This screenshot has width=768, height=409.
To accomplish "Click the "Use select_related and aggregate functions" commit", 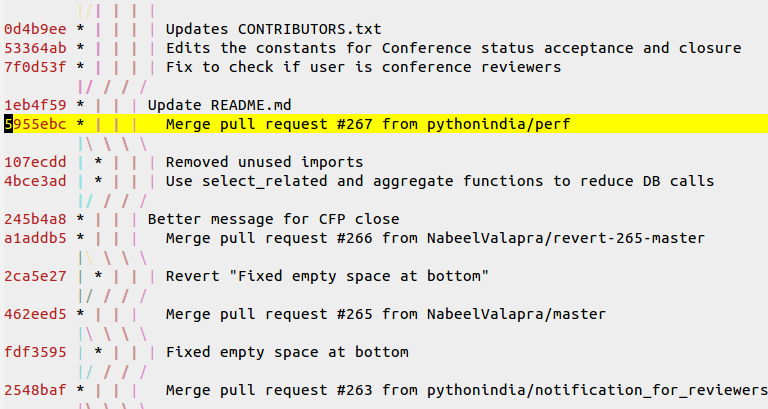I will (x=440, y=181).
